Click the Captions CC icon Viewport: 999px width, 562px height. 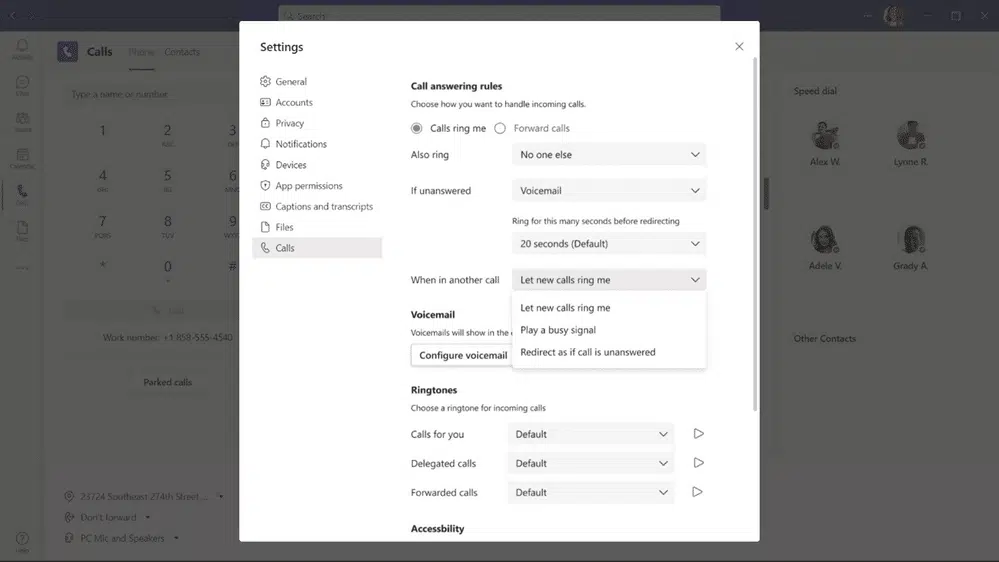click(x=265, y=206)
